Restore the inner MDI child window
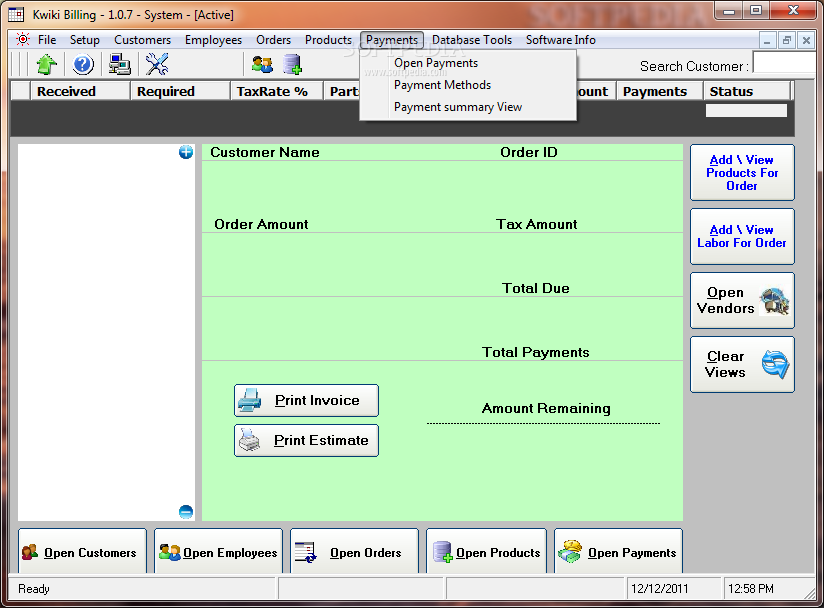Viewport: 824px width, 608px height. click(787, 40)
